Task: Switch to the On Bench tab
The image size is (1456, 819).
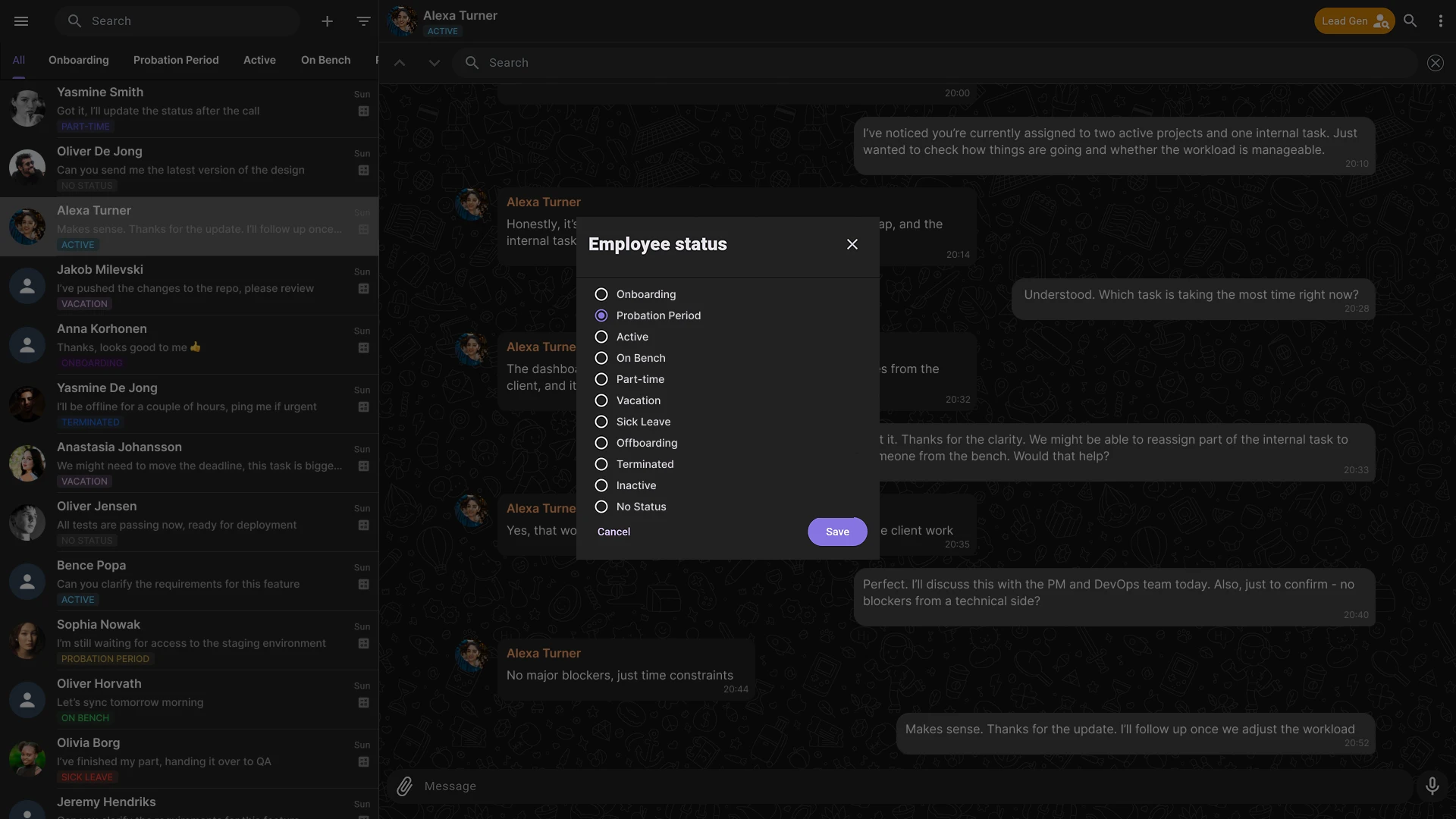Action: (x=325, y=60)
